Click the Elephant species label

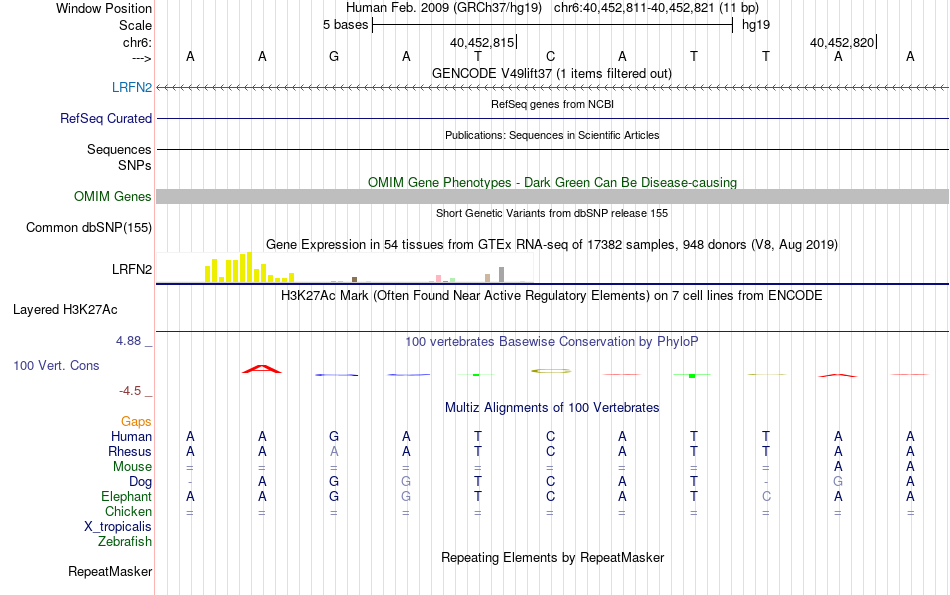126,496
